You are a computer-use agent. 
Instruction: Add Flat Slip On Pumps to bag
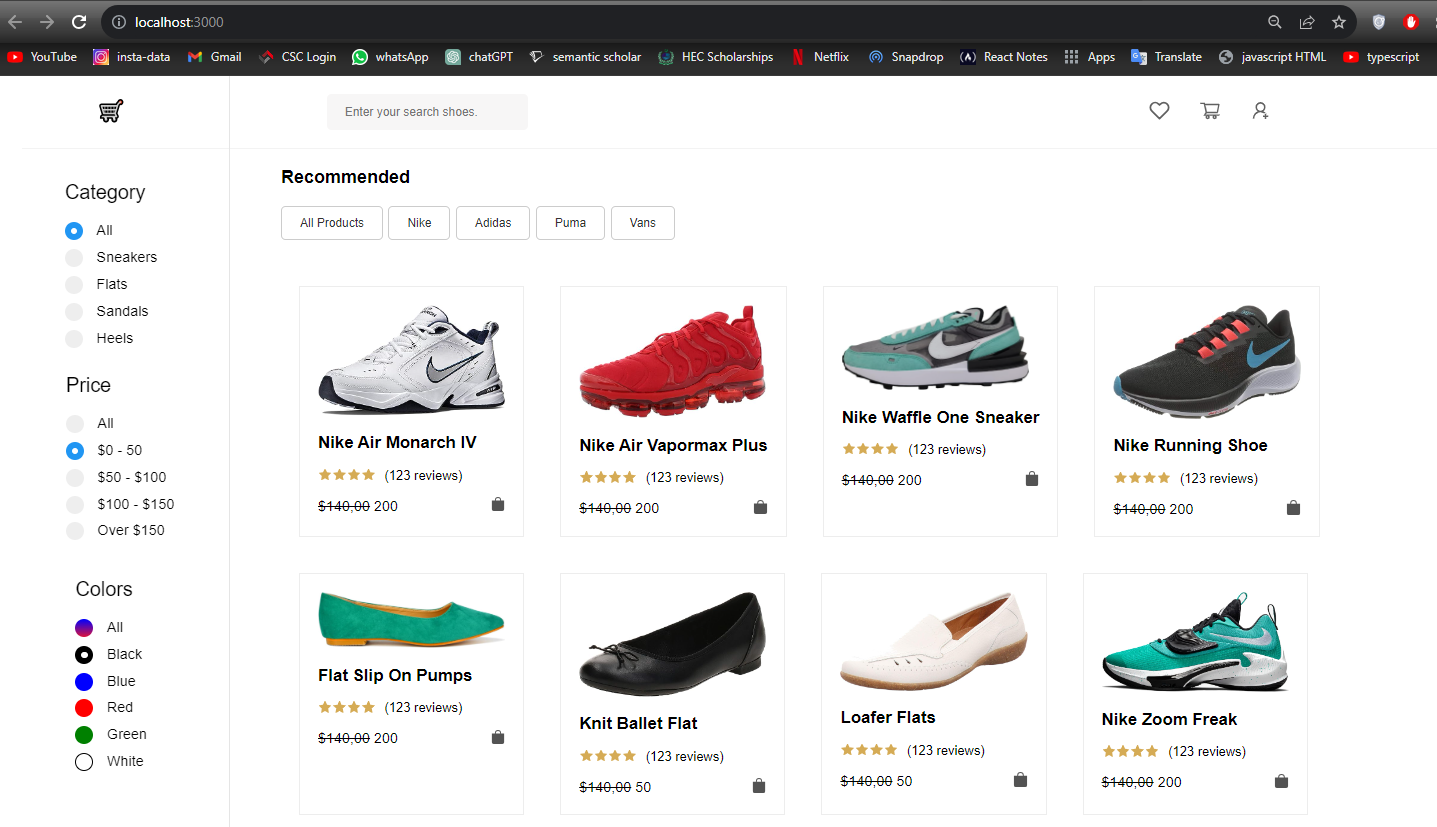click(498, 737)
